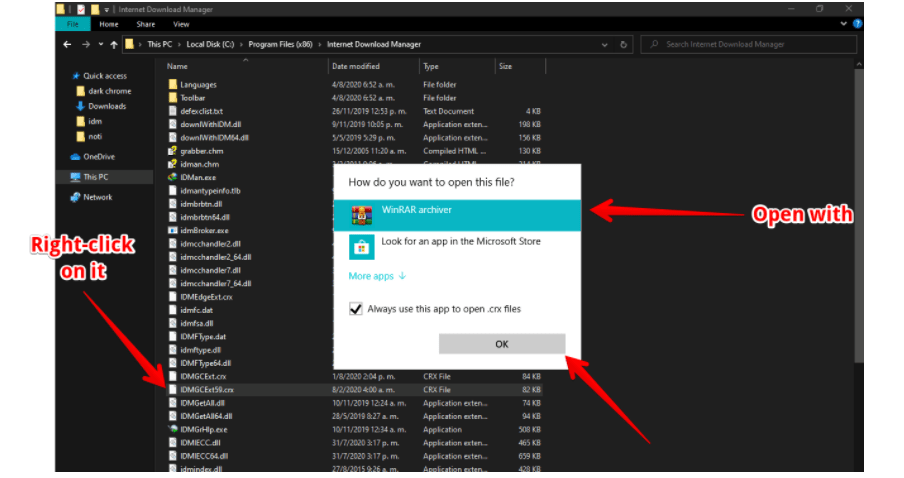
Task: Sort by Name column header
Action: coord(177,66)
